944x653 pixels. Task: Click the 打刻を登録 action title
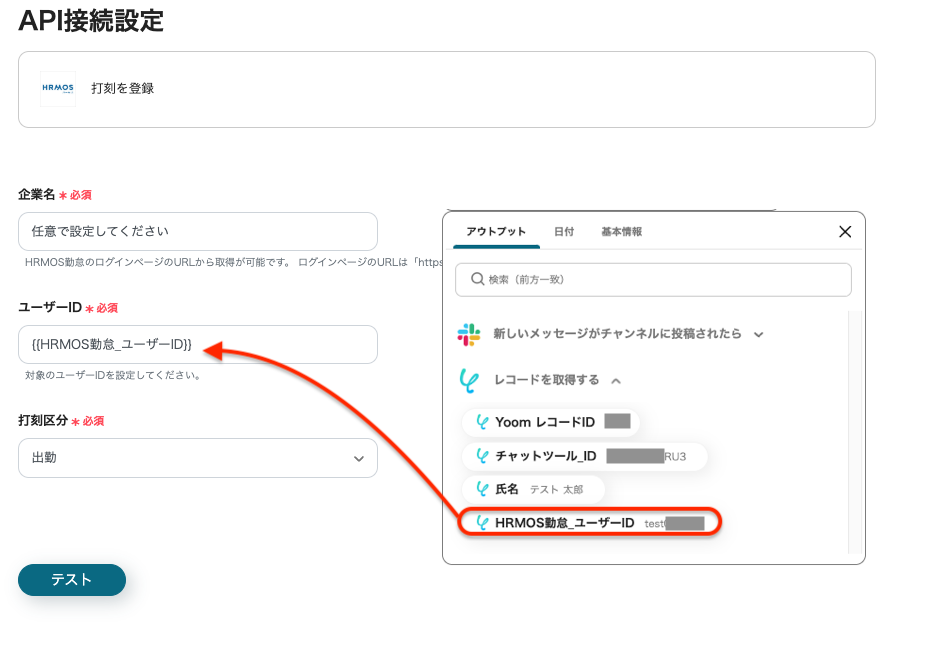click(123, 88)
